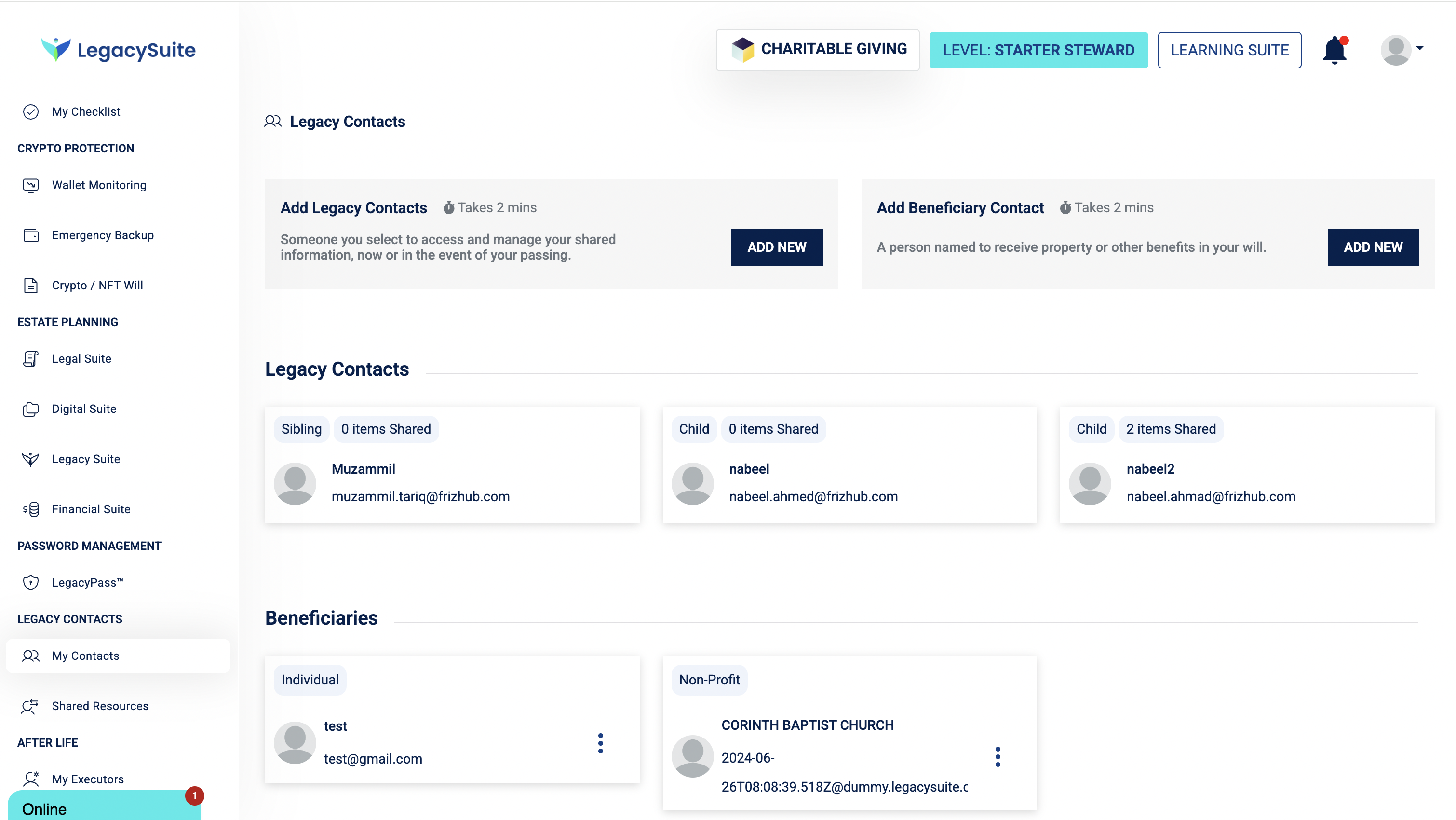Click the Learning Suite button

click(x=1229, y=50)
